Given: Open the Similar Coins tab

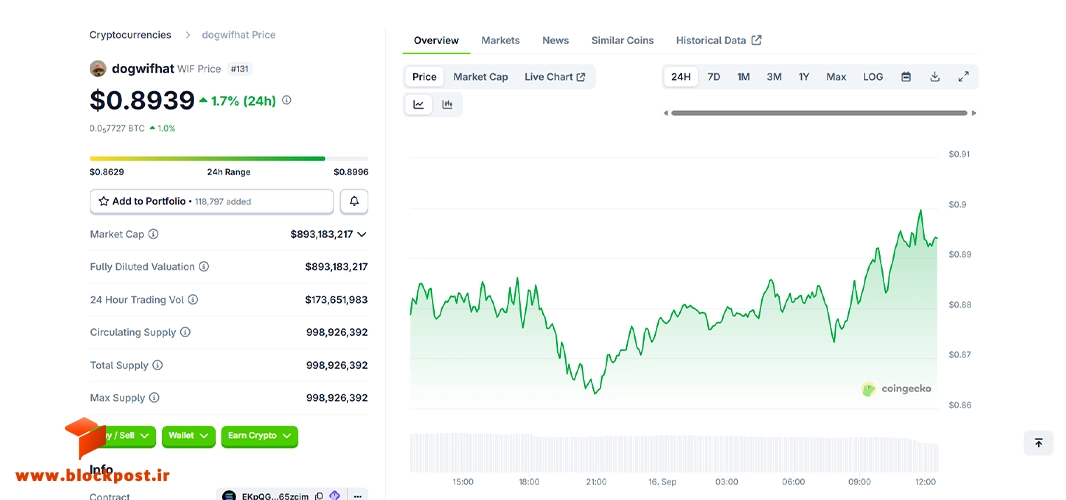Looking at the screenshot, I should pyautogui.click(x=622, y=40).
